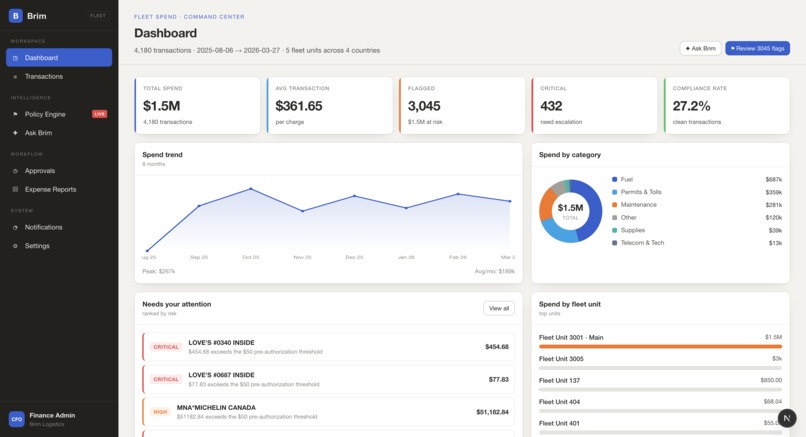Click the $77.83 amount
The image size is (806, 437).
(499, 379)
